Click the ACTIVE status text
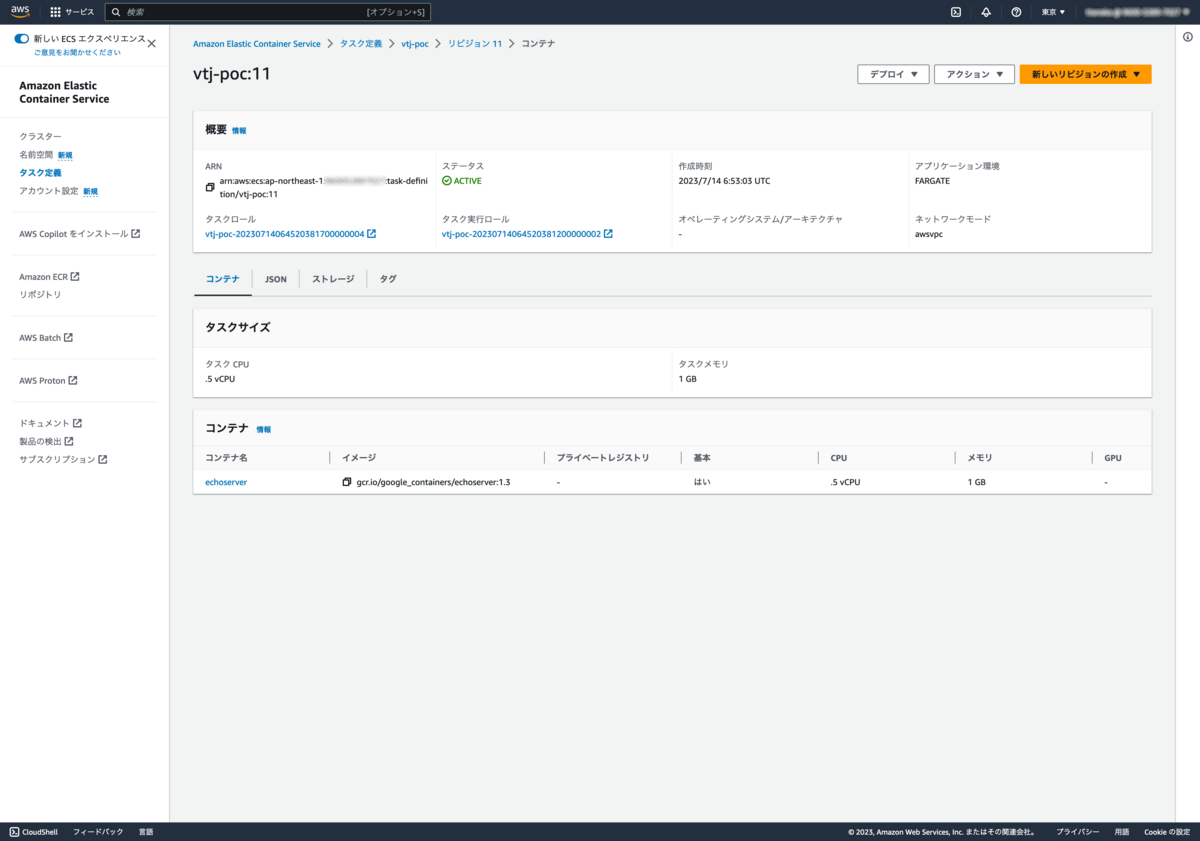This screenshot has height=841, width=1200. click(468, 181)
